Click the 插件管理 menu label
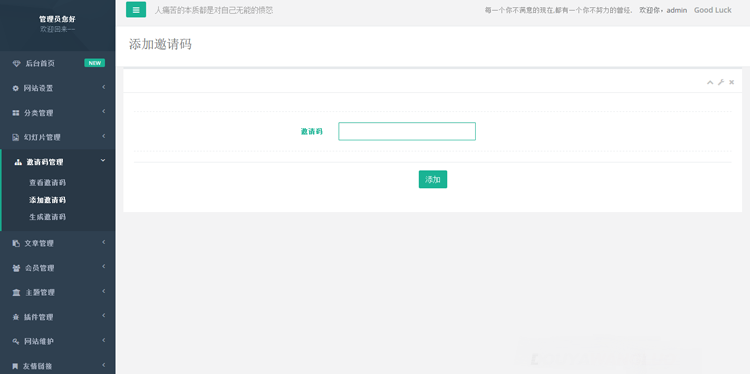Viewport: 750px width, 374px height. (39, 318)
